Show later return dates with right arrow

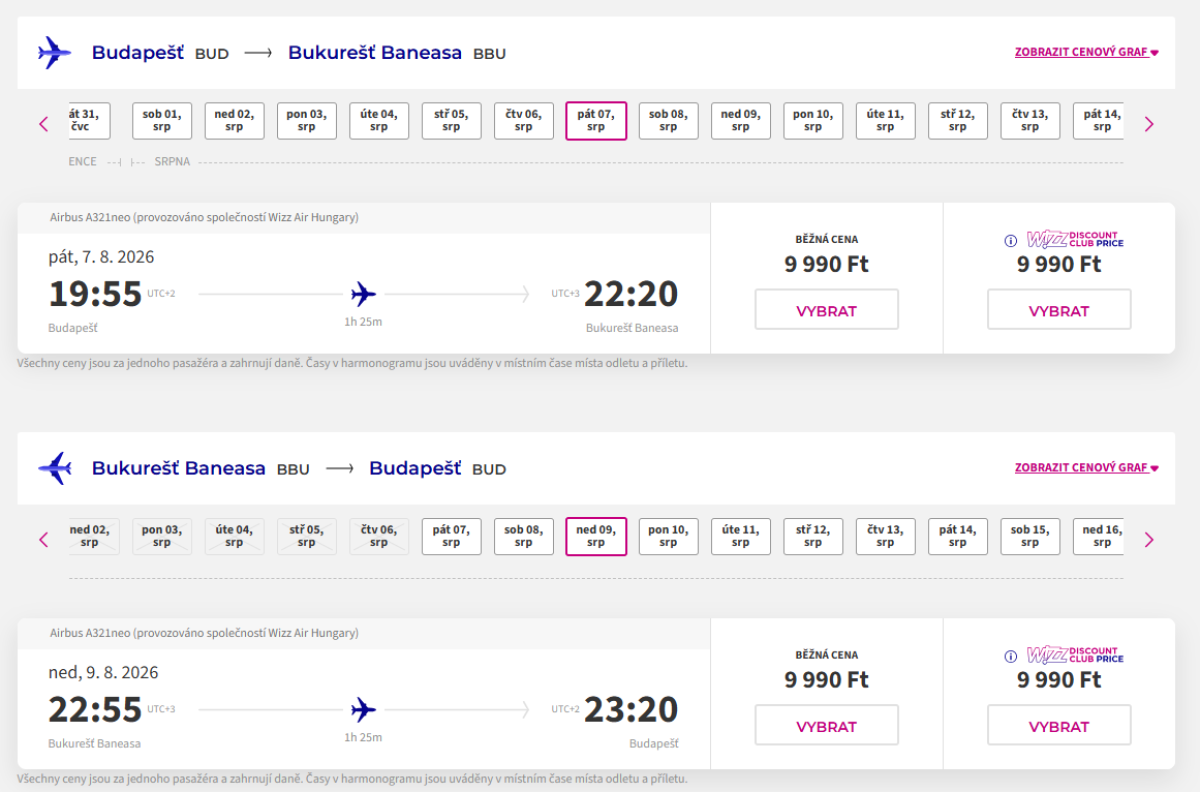click(x=1149, y=540)
